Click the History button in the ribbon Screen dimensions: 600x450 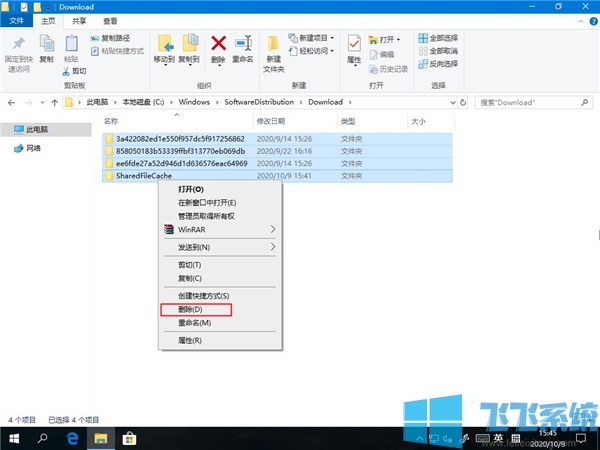388,69
